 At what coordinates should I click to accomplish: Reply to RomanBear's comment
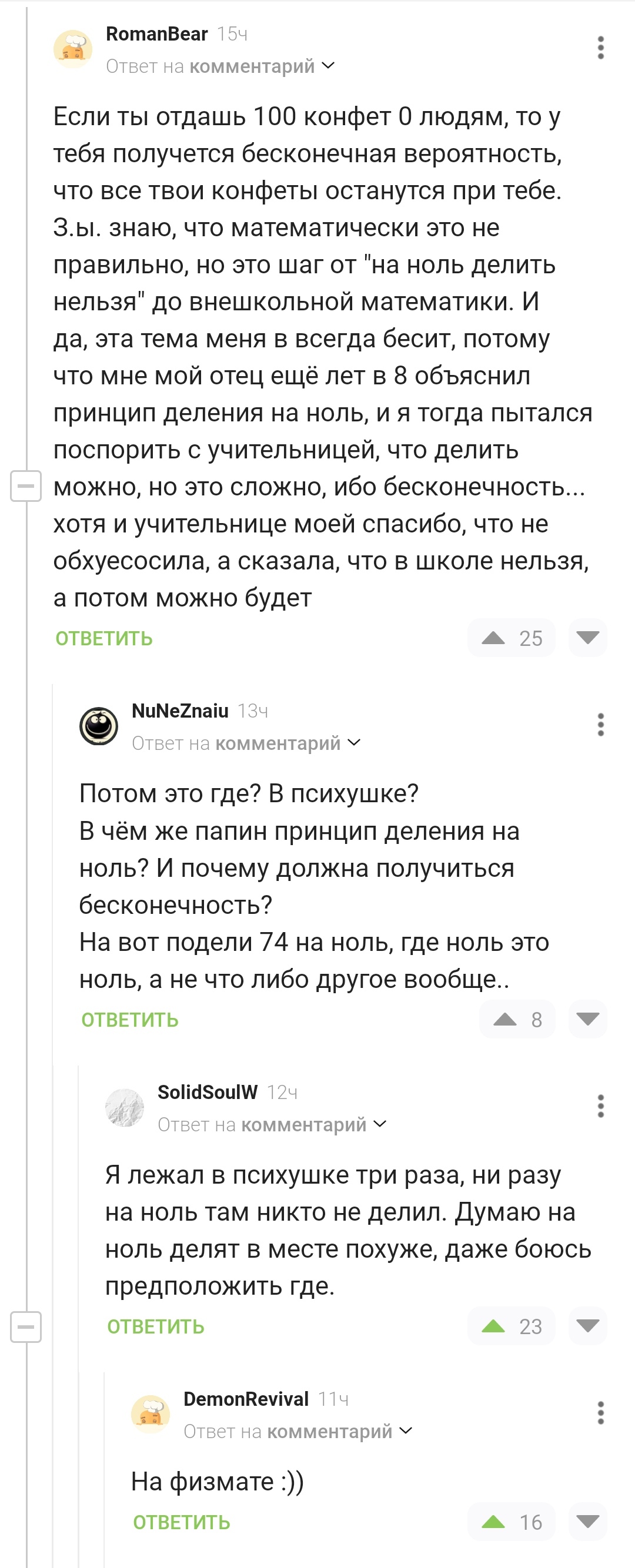[x=104, y=638]
